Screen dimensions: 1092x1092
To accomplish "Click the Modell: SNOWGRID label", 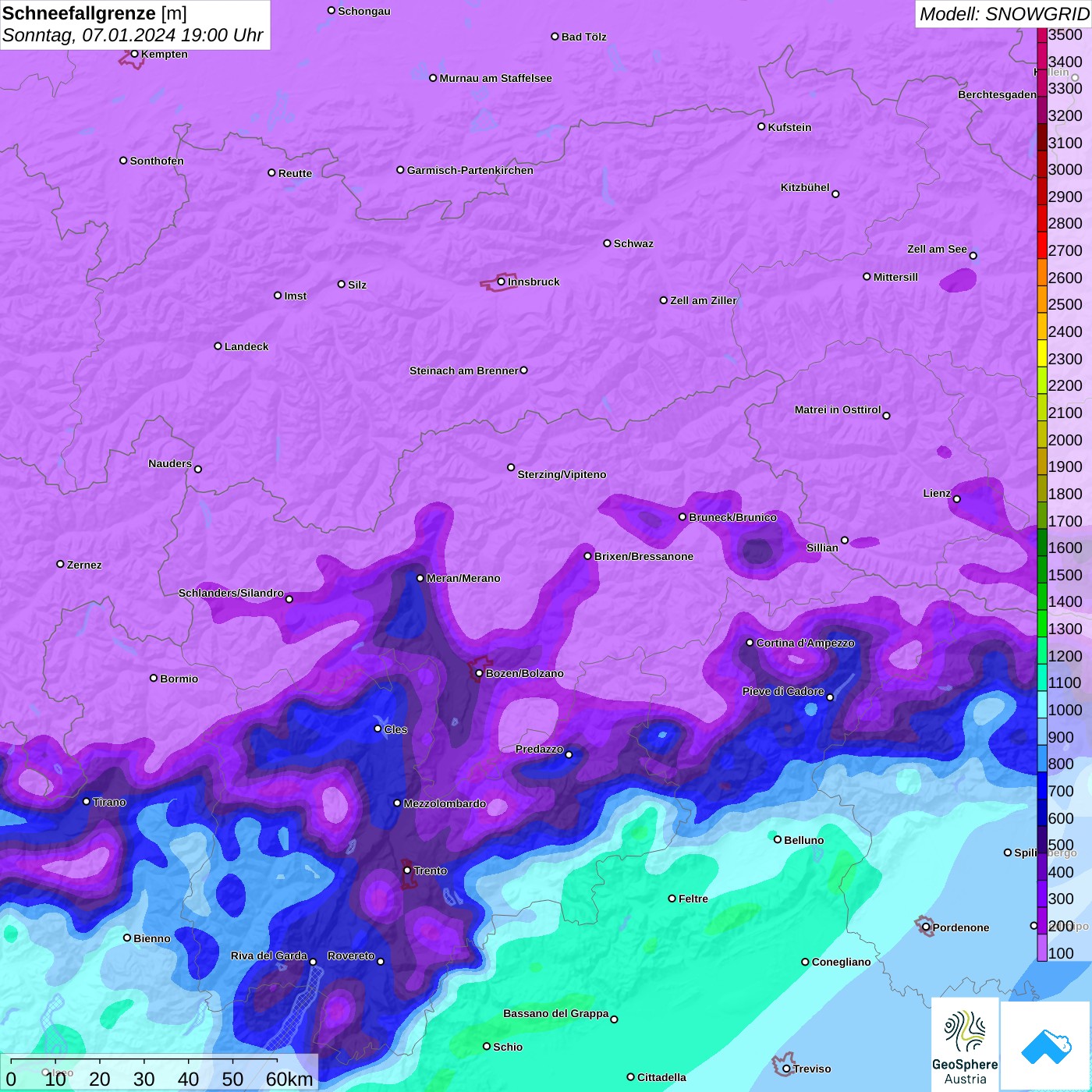I will coord(1004,14).
